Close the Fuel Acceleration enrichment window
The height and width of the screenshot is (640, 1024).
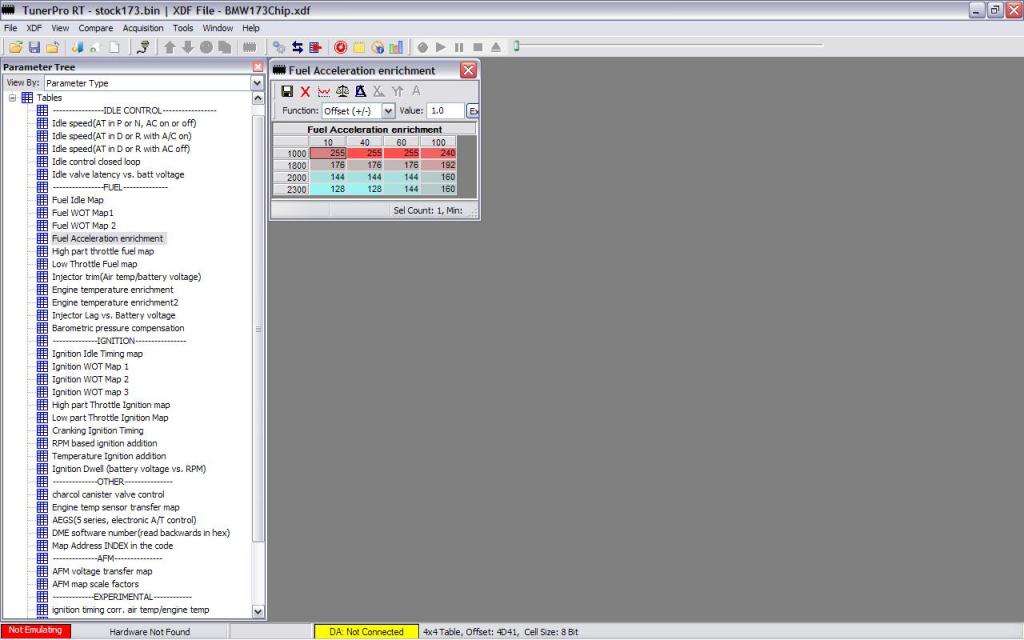pos(467,70)
